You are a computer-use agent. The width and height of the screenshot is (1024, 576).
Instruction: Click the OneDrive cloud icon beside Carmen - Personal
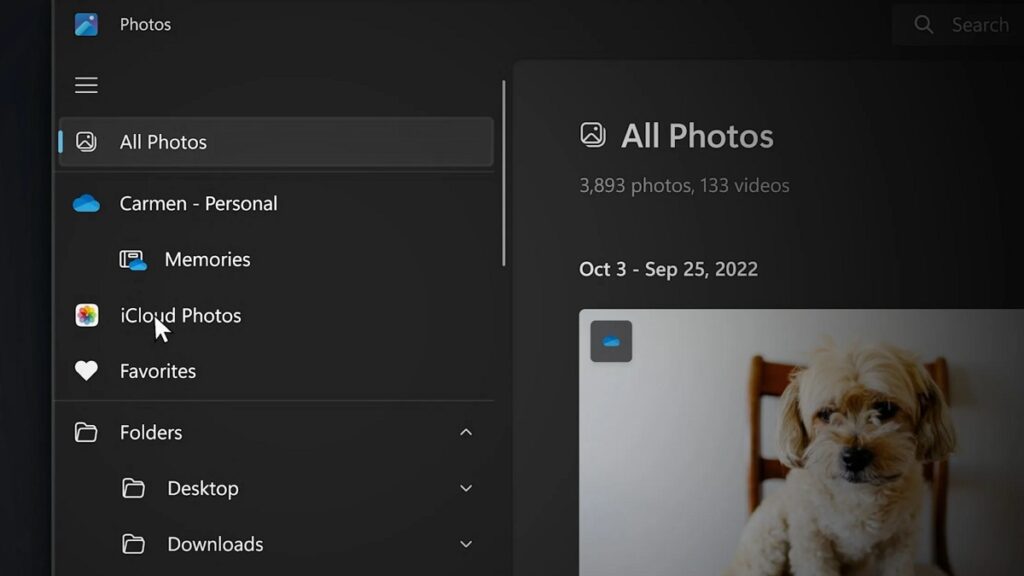(86, 204)
